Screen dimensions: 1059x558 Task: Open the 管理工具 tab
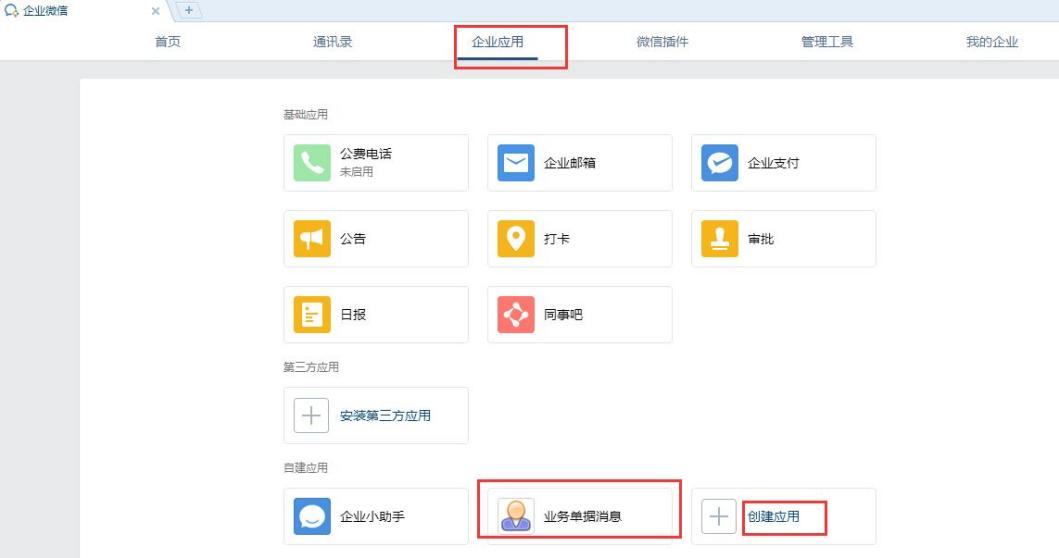[827, 42]
